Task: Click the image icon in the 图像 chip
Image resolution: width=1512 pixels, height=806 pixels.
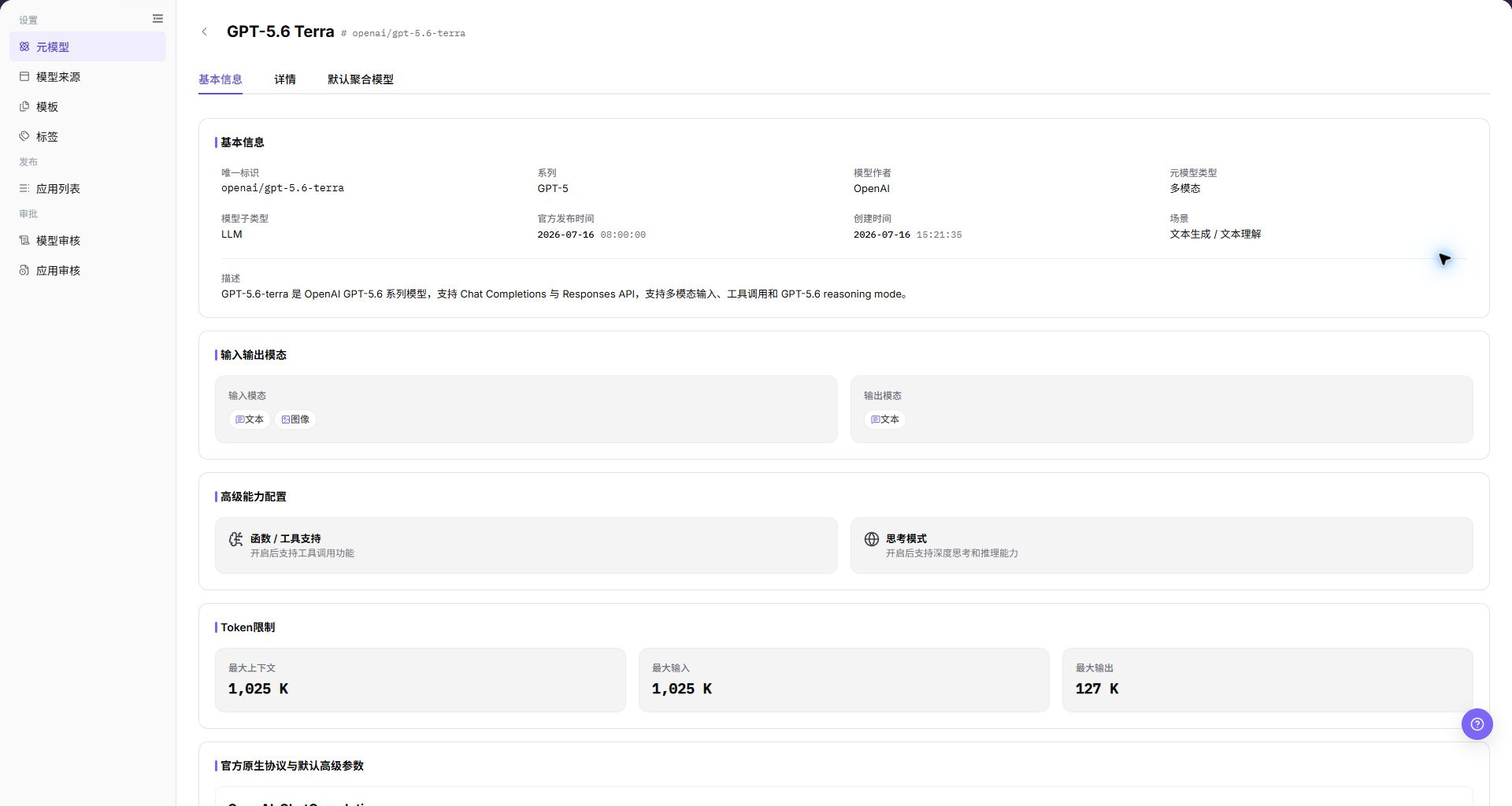Action: coord(286,420)
